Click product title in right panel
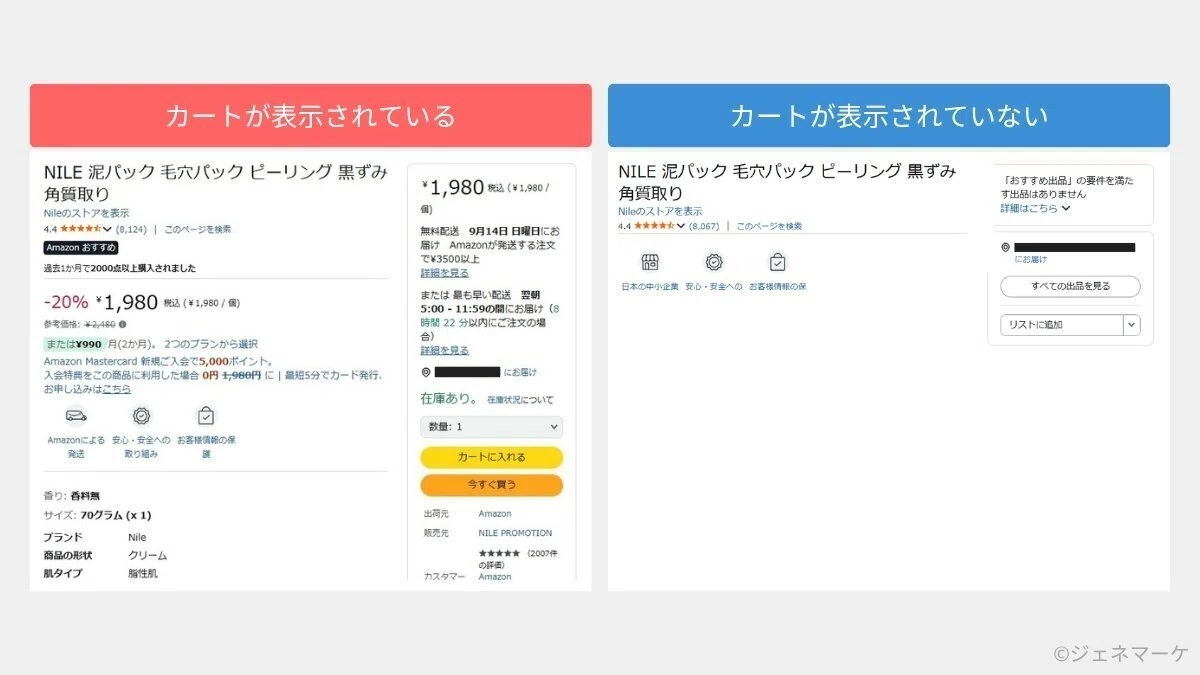 (787, 181)
